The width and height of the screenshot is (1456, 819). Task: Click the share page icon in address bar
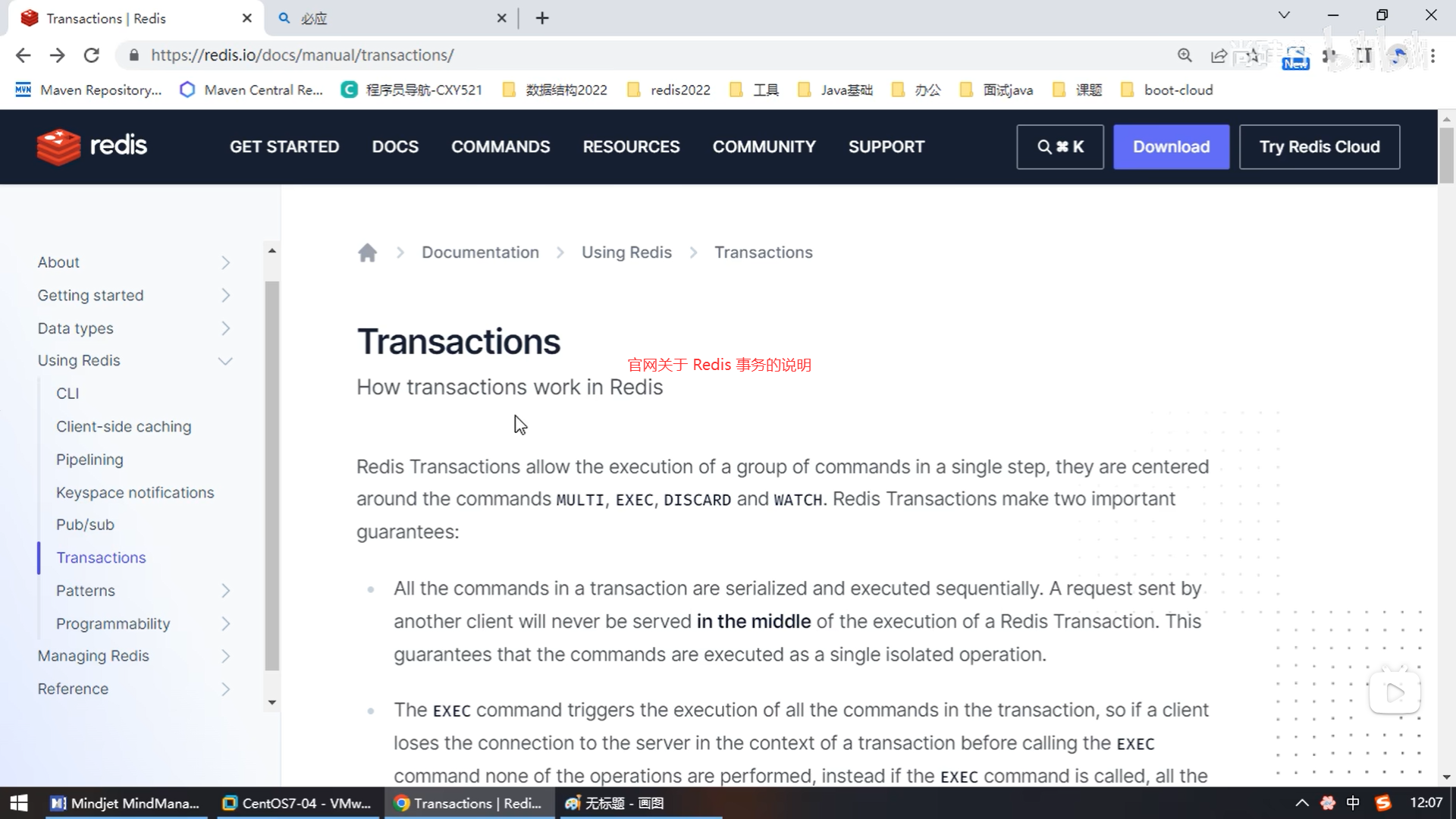coord(1219,55)
